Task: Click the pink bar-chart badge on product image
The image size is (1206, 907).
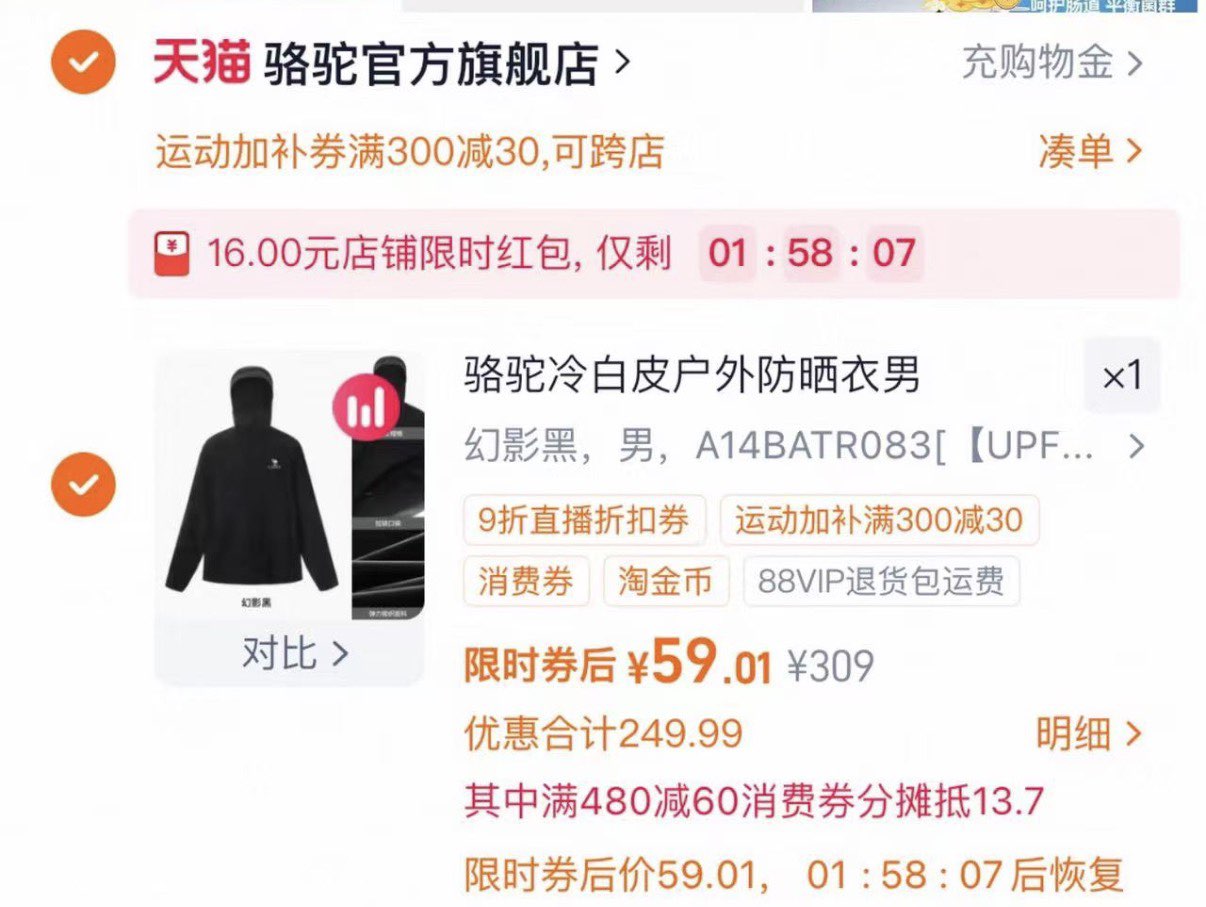Action: pos(366,407)
